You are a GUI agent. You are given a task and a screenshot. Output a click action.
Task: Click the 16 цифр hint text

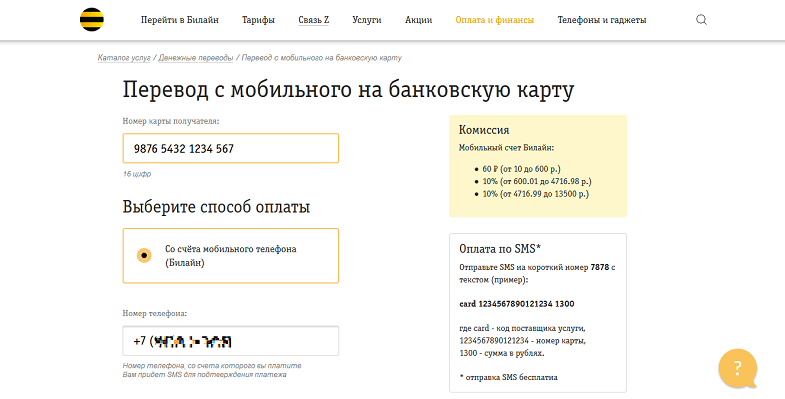(137, 174)
